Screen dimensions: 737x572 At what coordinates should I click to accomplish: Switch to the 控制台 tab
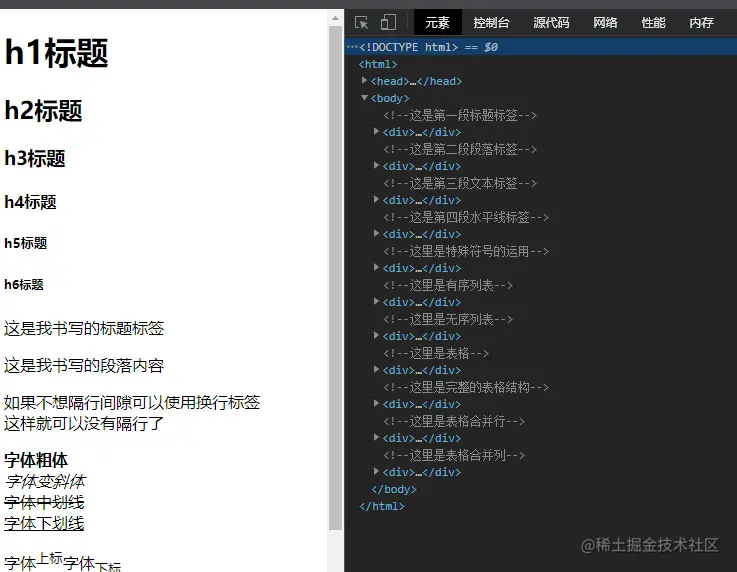[x=491, y=23]
